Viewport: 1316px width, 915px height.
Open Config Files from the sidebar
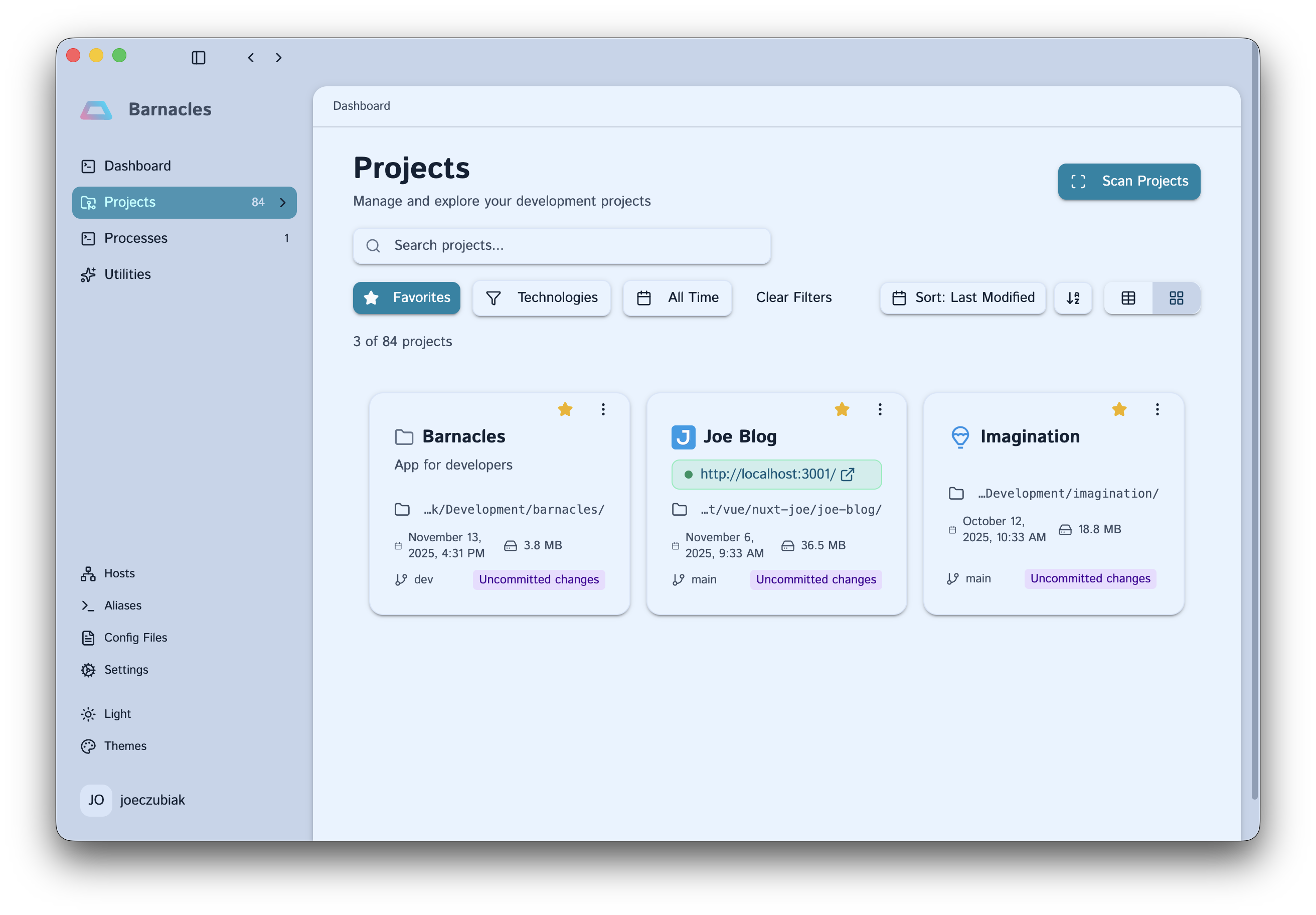click(x=135, y=638)
